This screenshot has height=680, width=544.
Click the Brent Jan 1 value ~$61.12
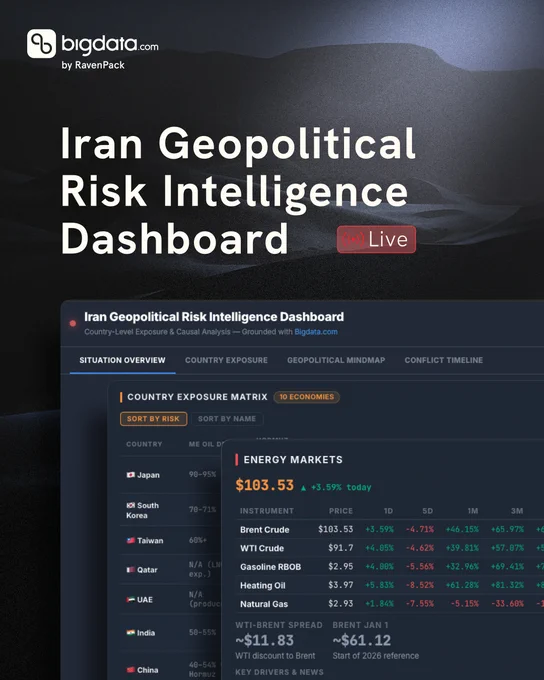(x=362, y=640)
